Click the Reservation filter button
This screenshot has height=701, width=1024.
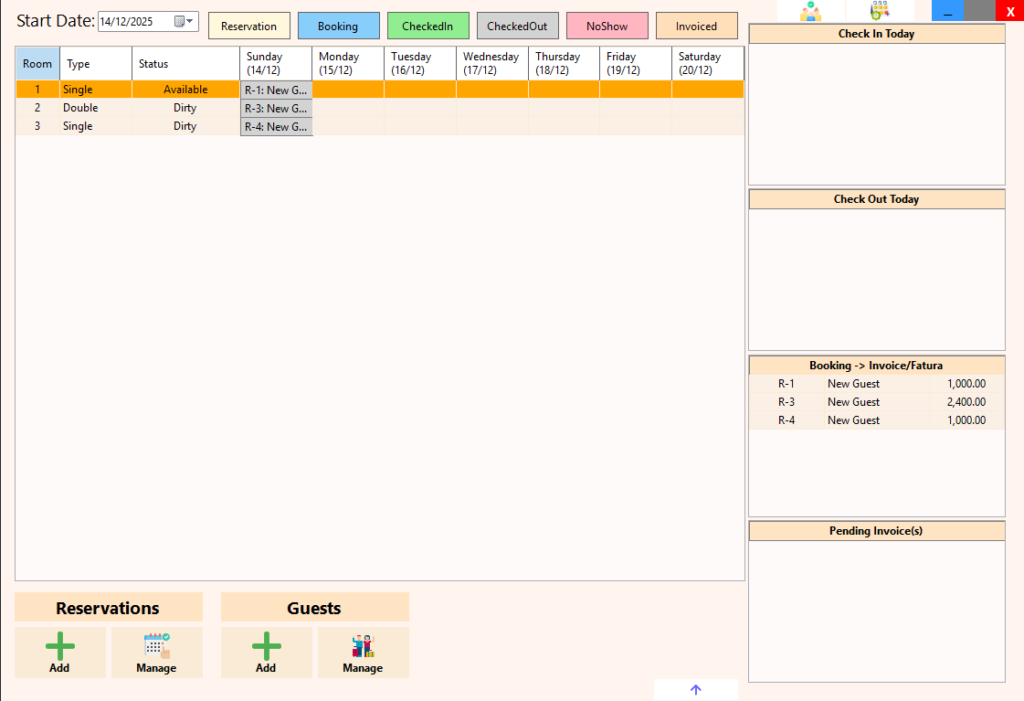tap(248, 25)
